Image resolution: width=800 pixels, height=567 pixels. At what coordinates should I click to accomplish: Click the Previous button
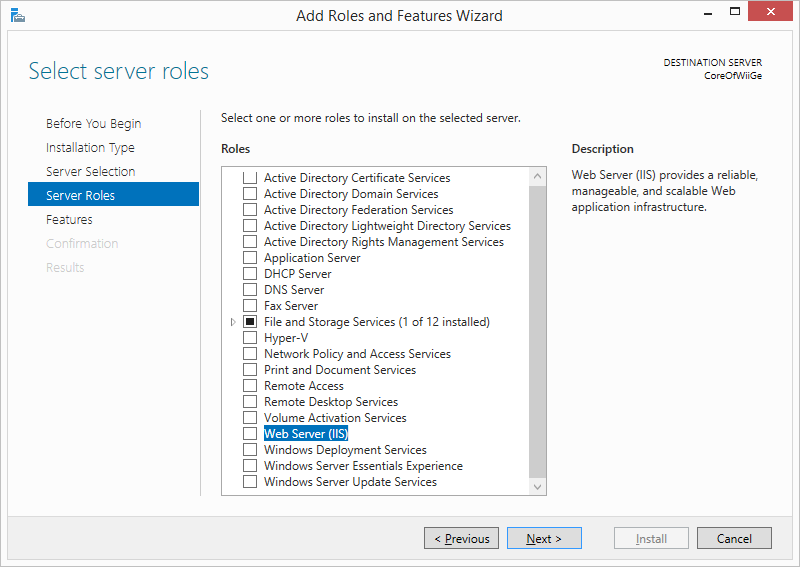tap(461, 538)
